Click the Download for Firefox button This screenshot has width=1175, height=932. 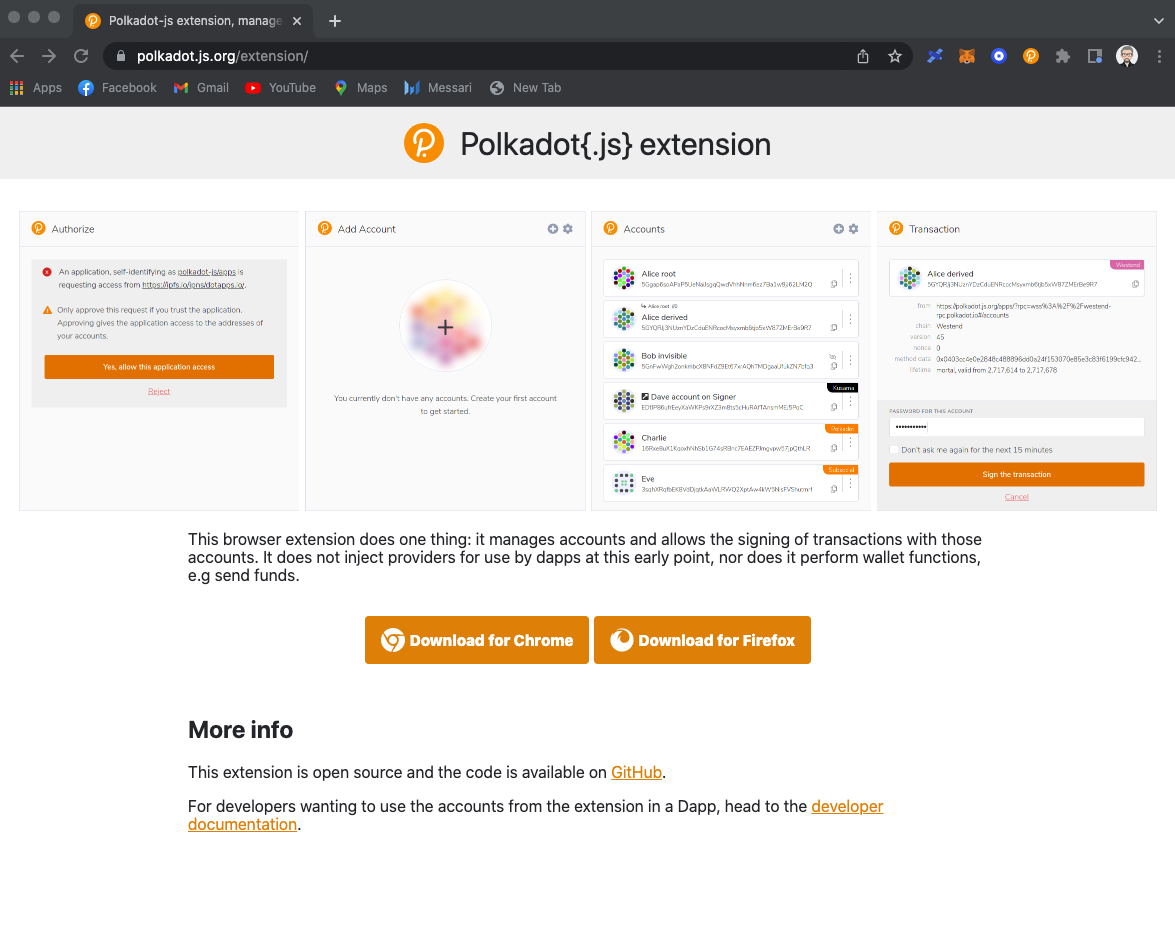[702, 640]
